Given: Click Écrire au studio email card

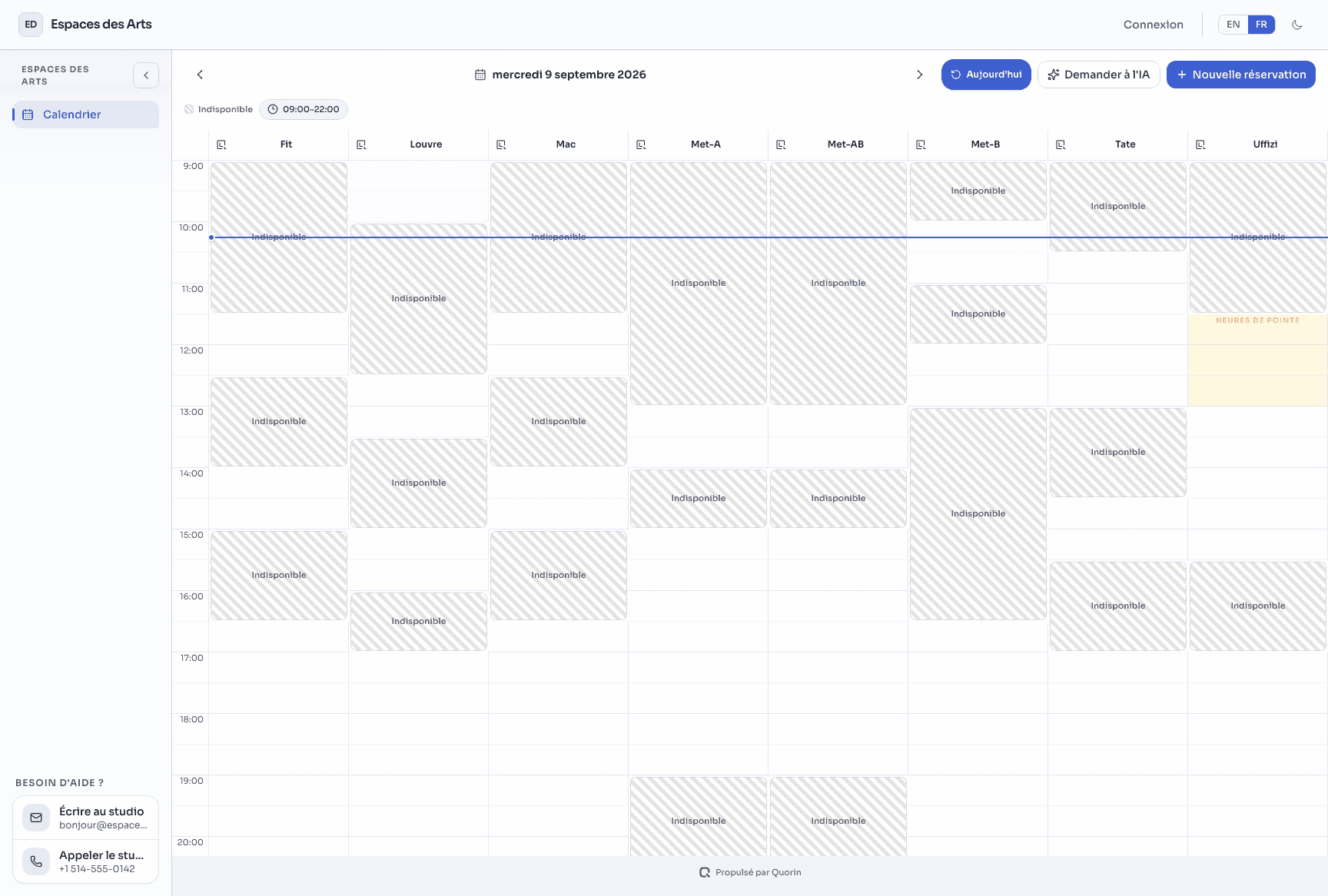Looking at the screenshot, I should click(x=85, y=818).
